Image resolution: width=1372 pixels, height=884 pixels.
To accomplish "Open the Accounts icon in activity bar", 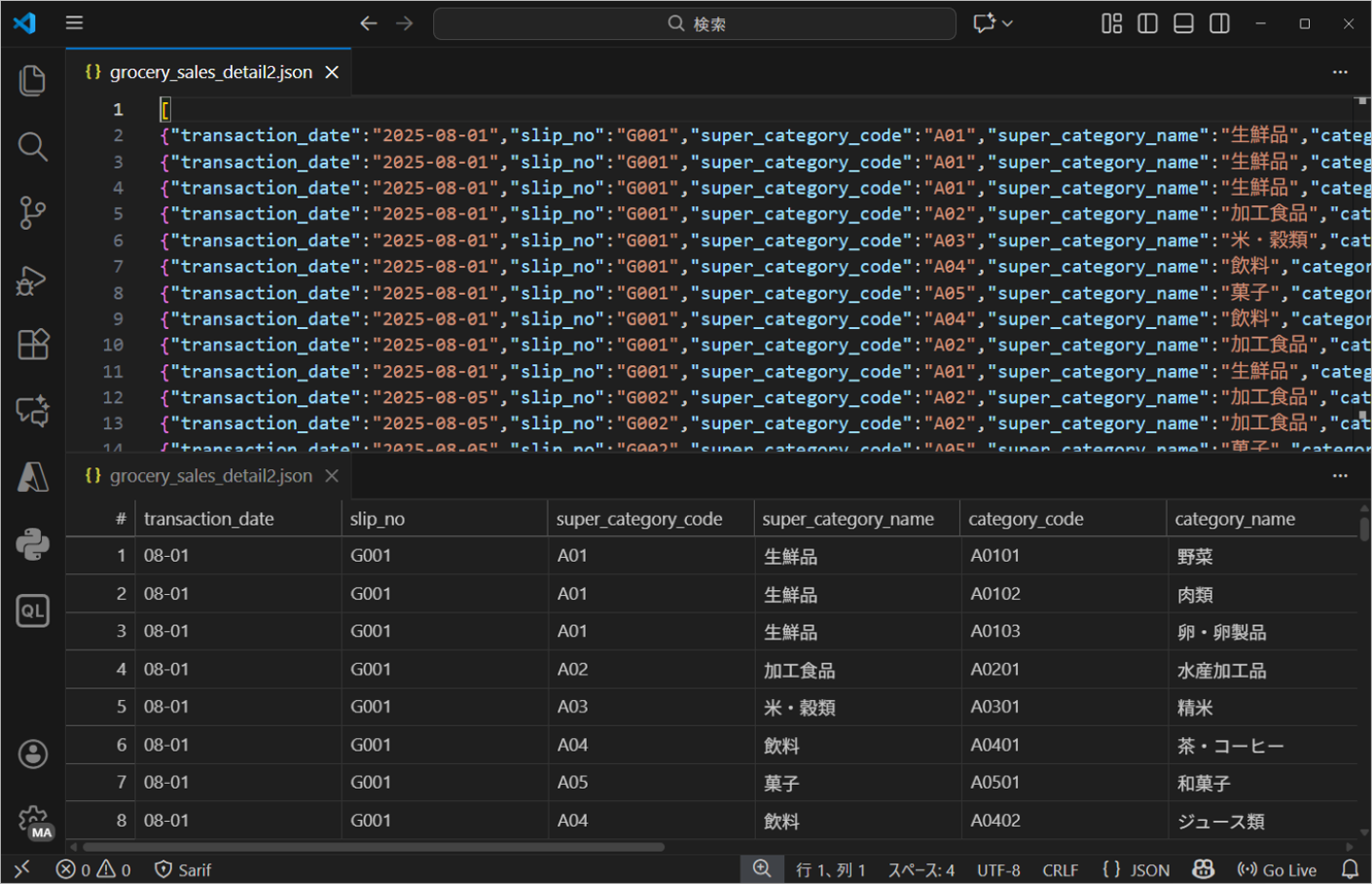I will [32, 754].
